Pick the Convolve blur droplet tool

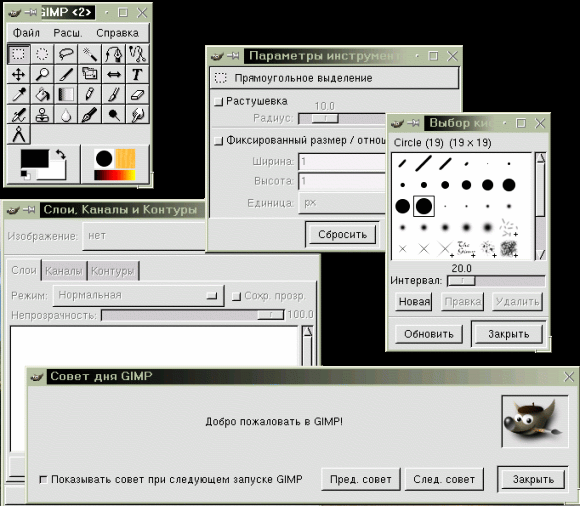click(x=66, y=114)
